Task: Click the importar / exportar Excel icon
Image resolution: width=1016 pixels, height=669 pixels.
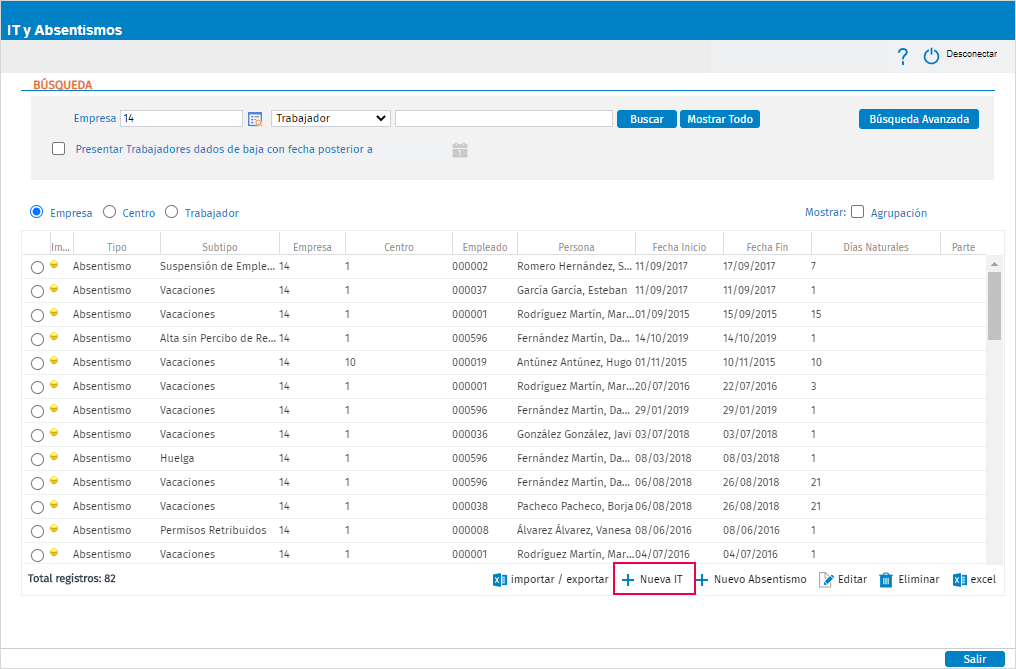Action: 500,580
